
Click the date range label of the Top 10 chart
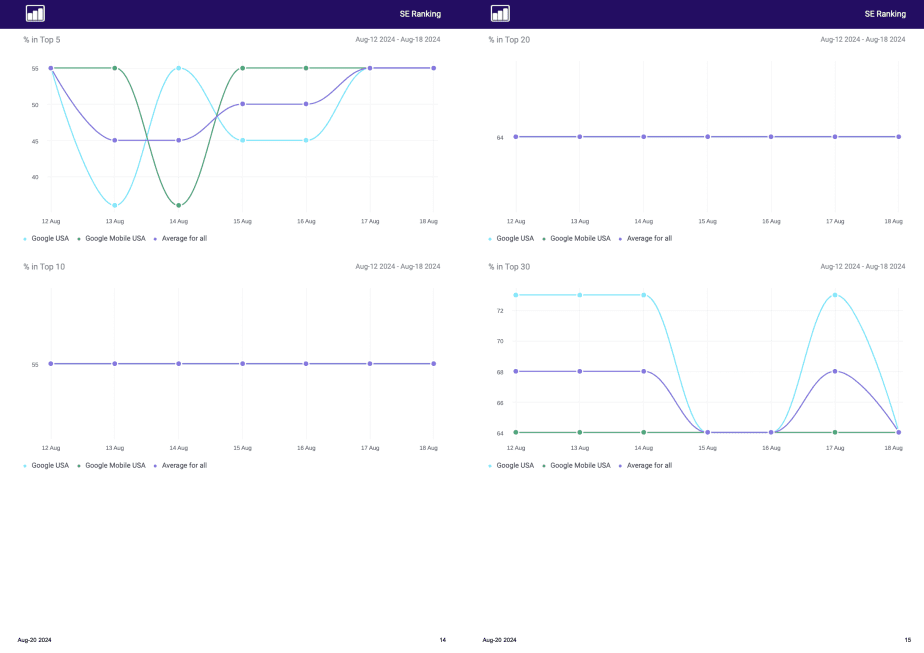coord(398,266)
